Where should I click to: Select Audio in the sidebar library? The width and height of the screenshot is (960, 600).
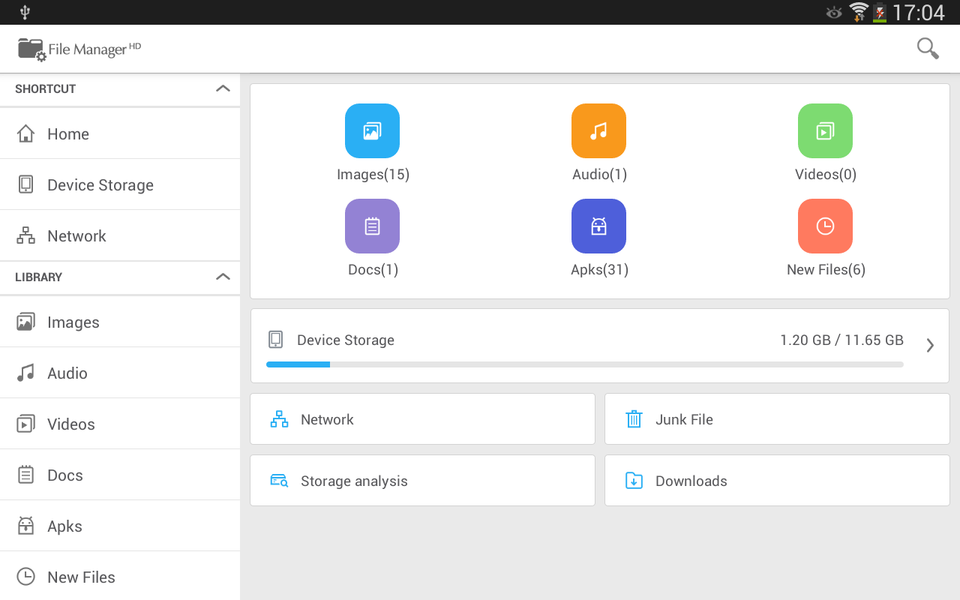pyautogui.click(x=73, y=372)
